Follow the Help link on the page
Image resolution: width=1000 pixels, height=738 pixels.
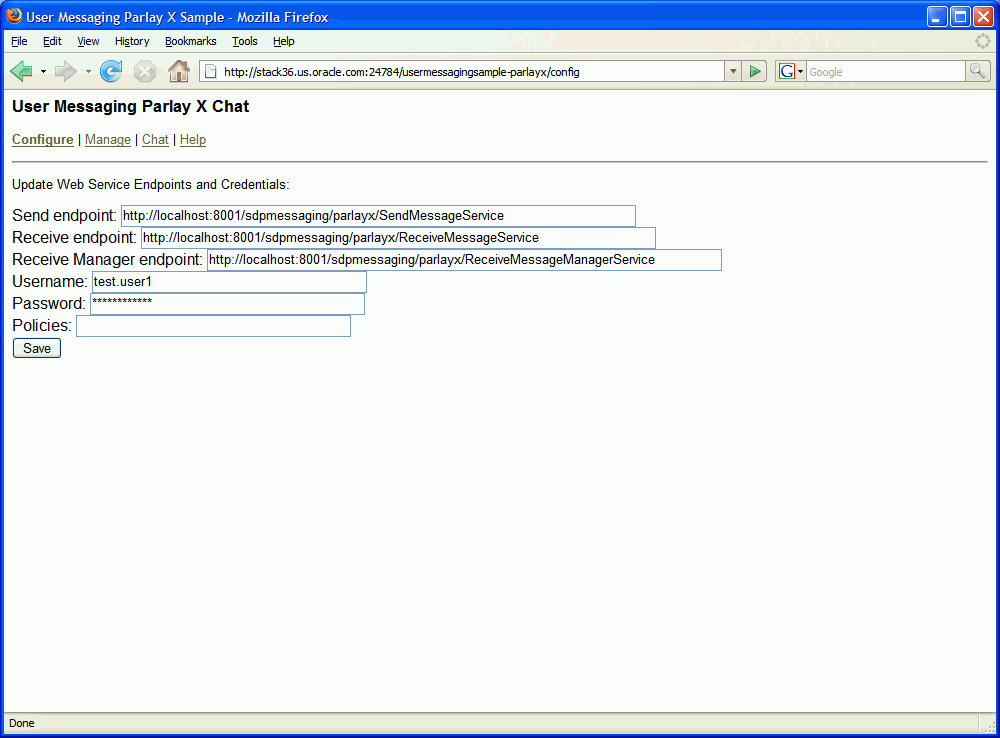(x=193, y=140)
